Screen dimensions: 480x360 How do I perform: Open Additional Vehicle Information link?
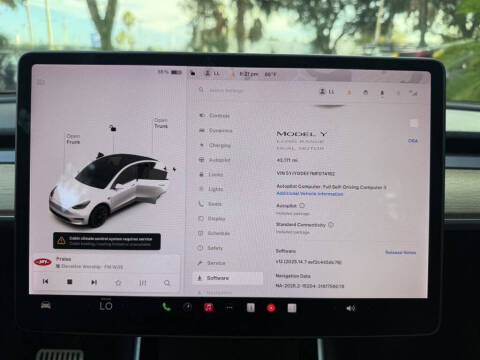[x=310, y=194]
